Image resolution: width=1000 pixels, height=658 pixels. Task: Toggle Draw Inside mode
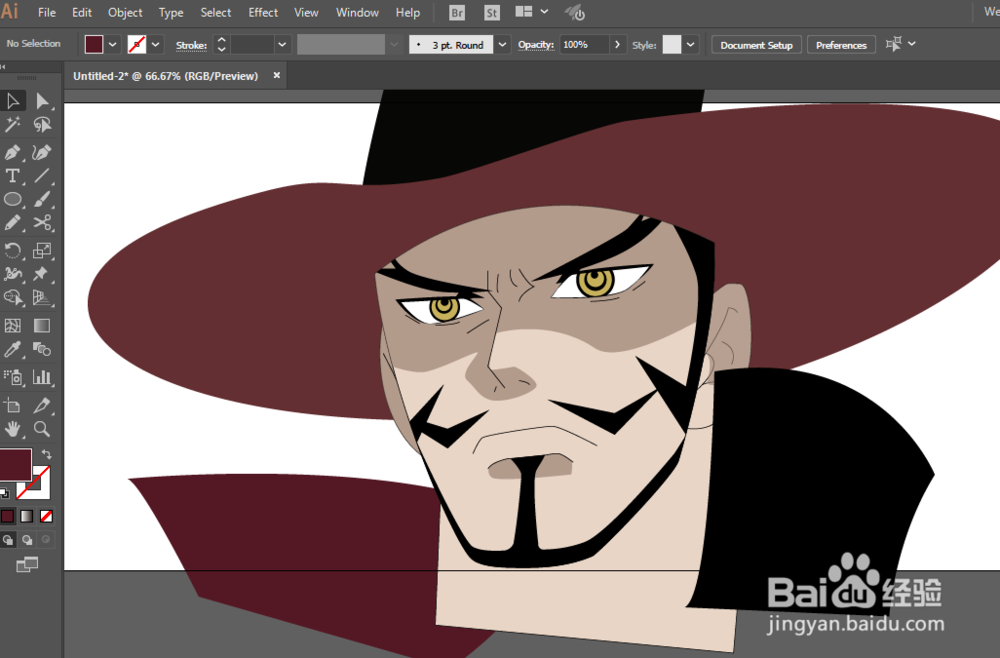coord(46,540)
